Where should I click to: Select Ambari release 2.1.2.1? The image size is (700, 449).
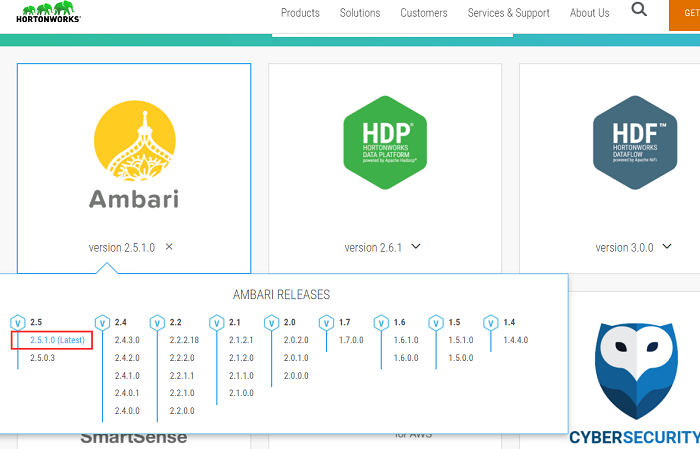pos(241,340)
